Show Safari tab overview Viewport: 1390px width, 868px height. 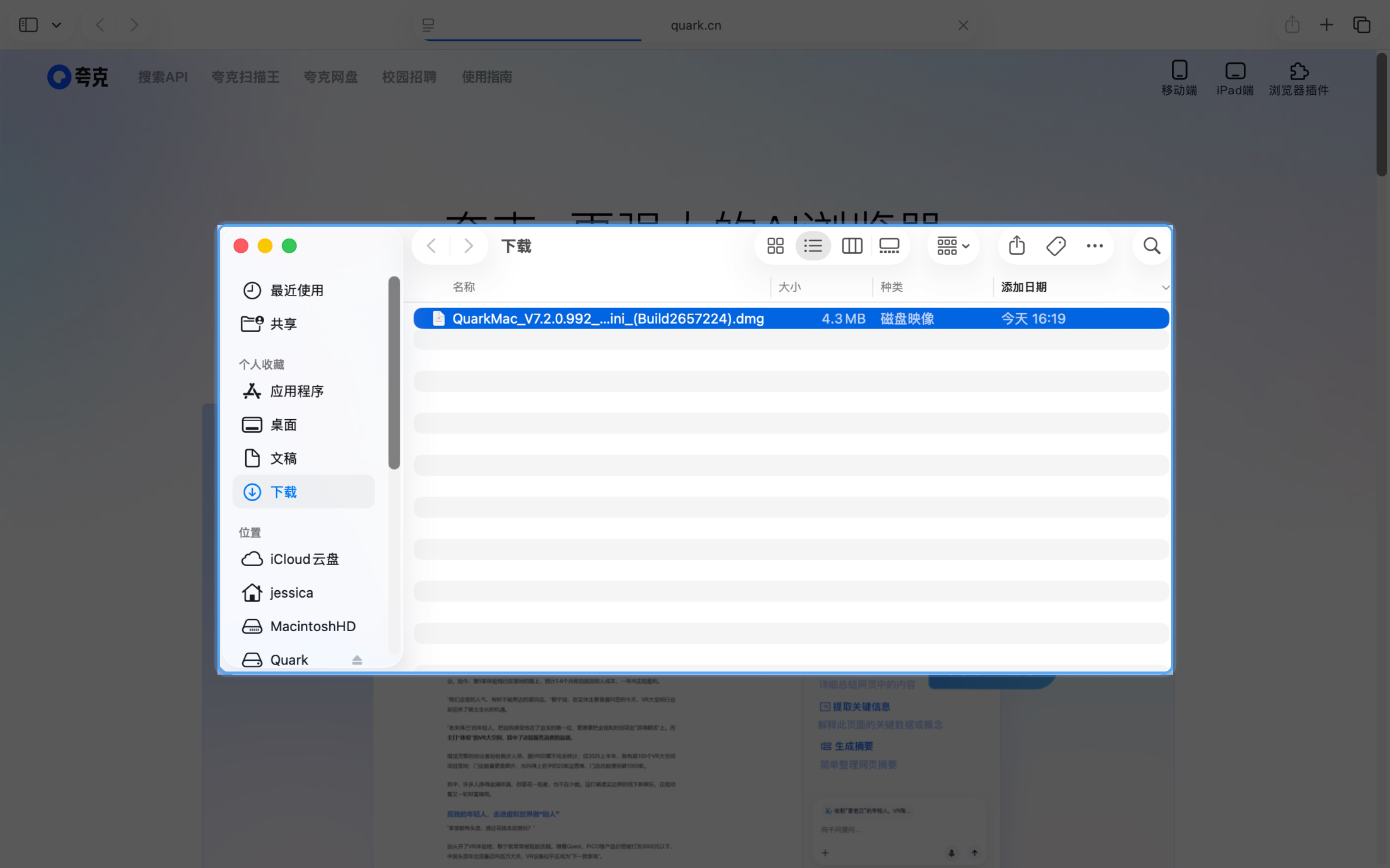point(1362,25)
